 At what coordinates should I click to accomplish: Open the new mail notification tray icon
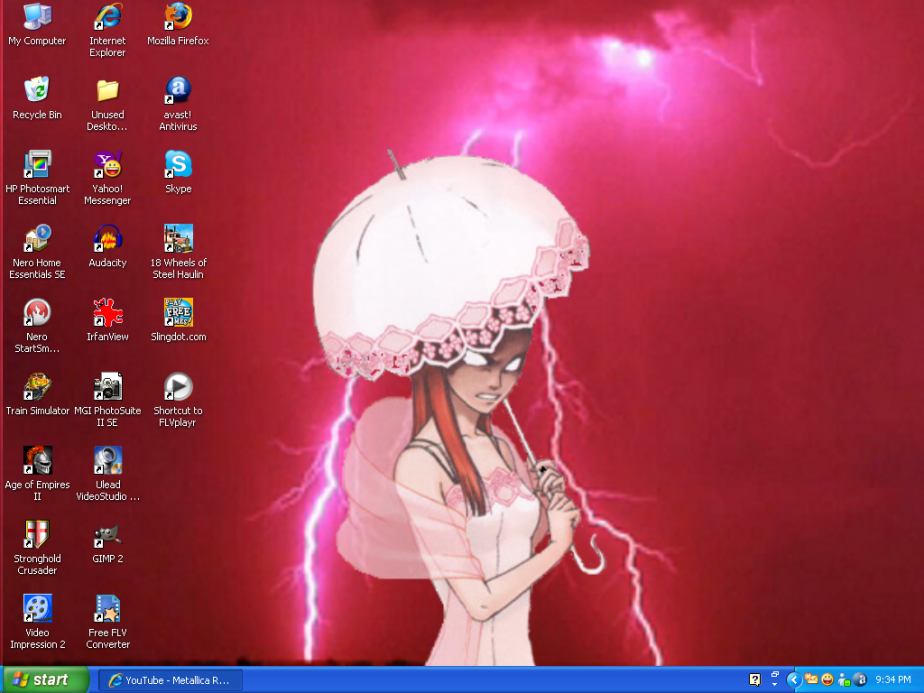[811, 680]
